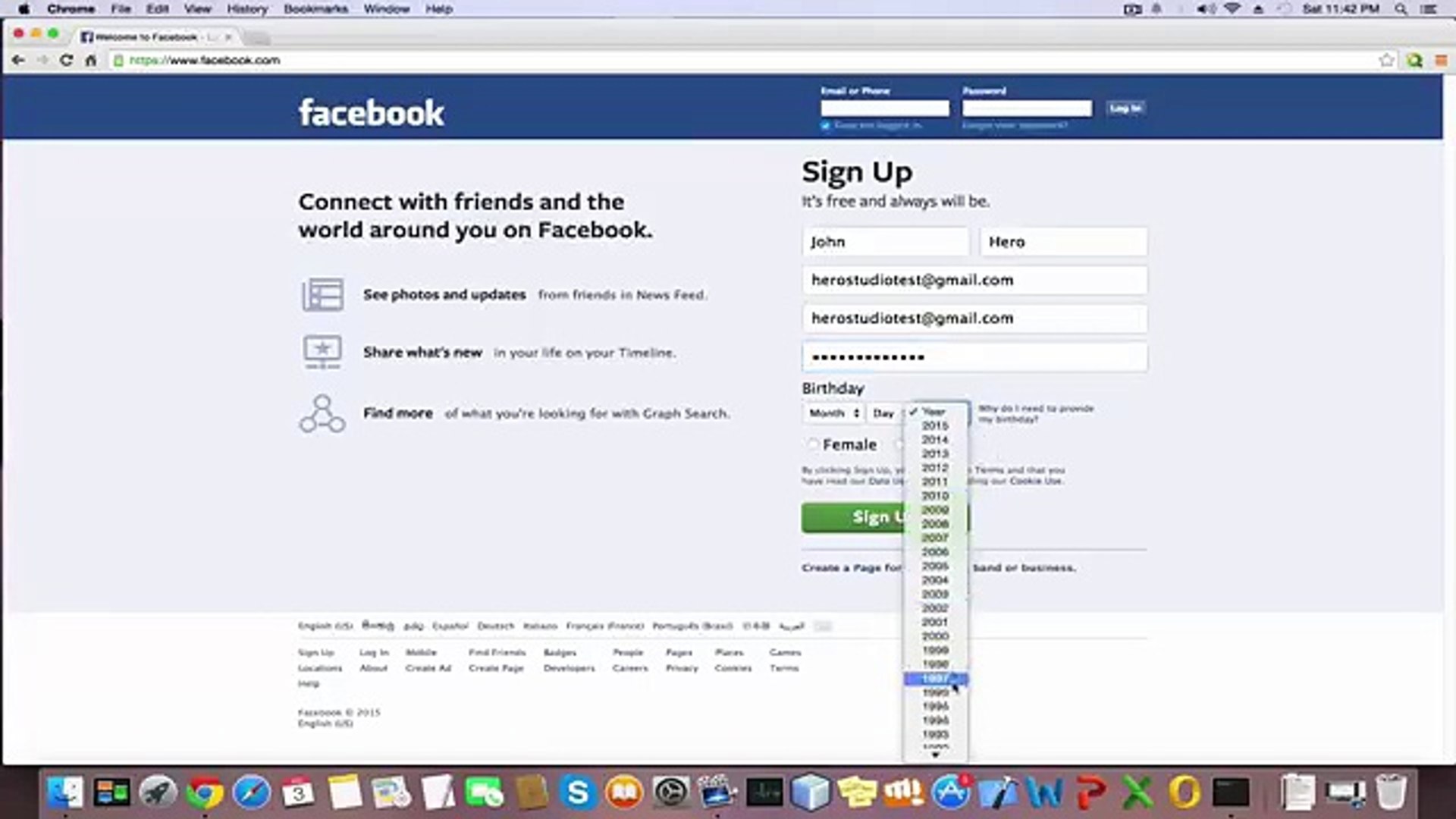
Task: Launch Microsoft Word from the Dock
Action: point(1043,792)
